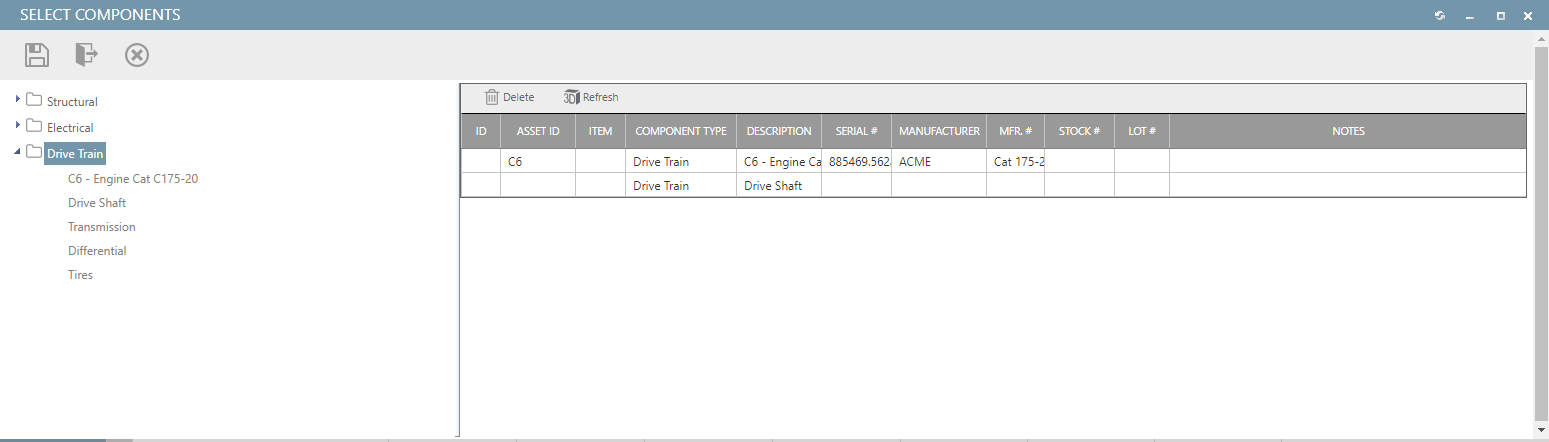Click the save and exit door icon
This screenshot has height=442, width=1549.
[87, 55]
